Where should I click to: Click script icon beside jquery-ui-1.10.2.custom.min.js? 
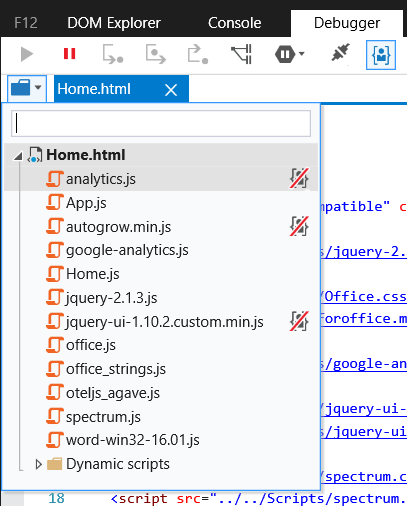pyautogui.click(x=55, y=321)
